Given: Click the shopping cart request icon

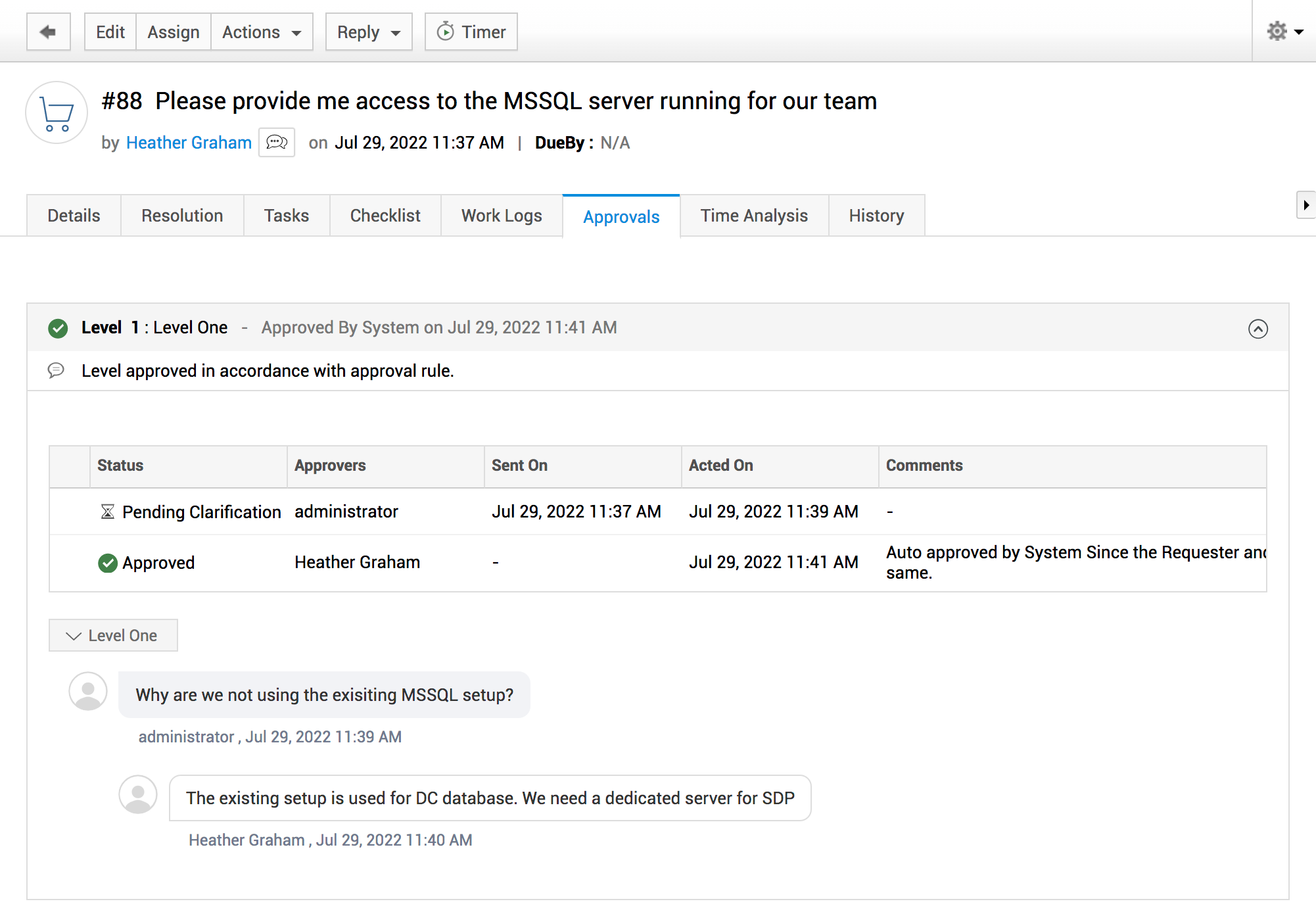Looking at the screenshot, I should (x=57, y=113).
